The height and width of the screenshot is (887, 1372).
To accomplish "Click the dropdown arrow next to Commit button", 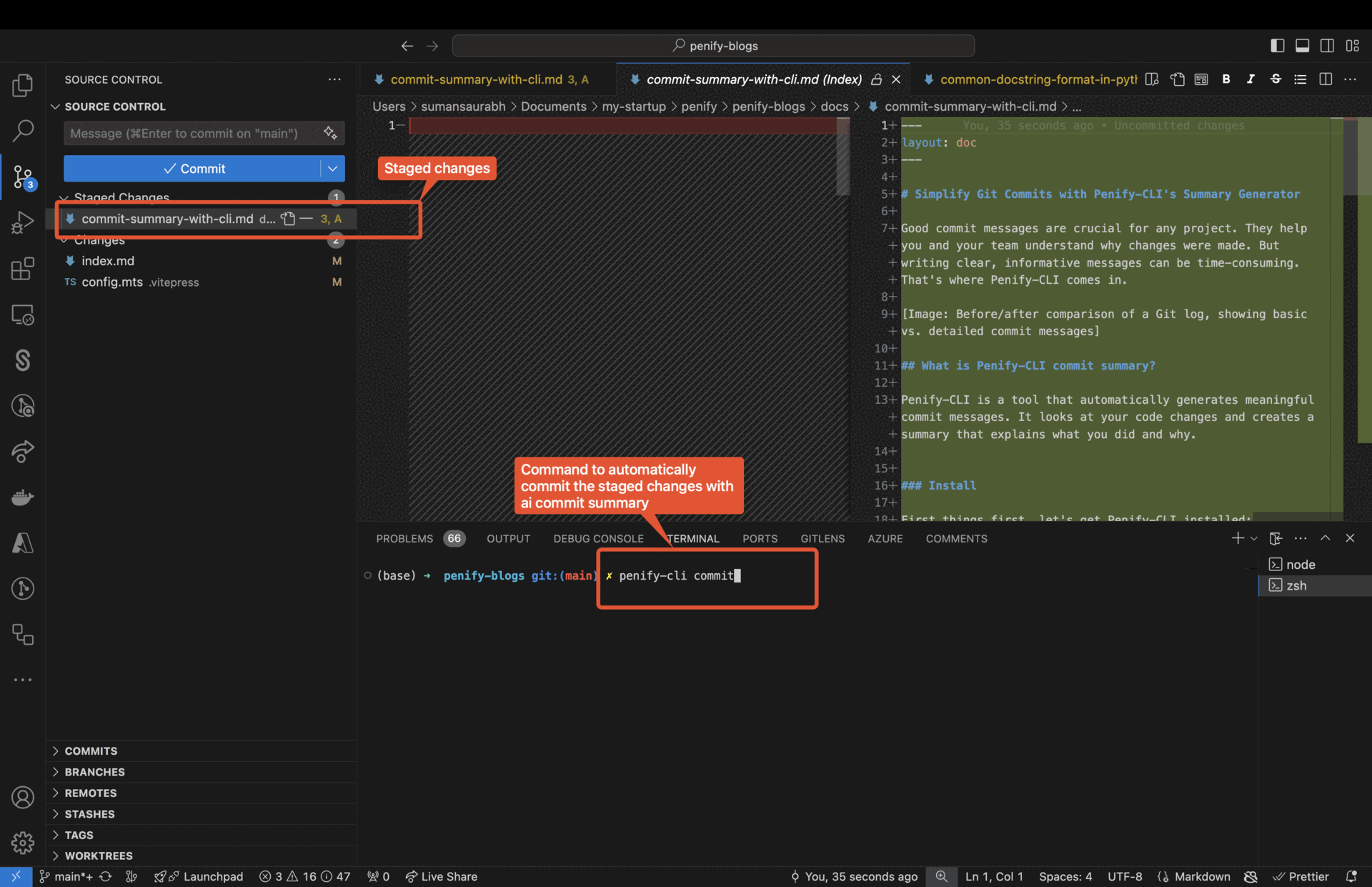I will tap(332, 168).
